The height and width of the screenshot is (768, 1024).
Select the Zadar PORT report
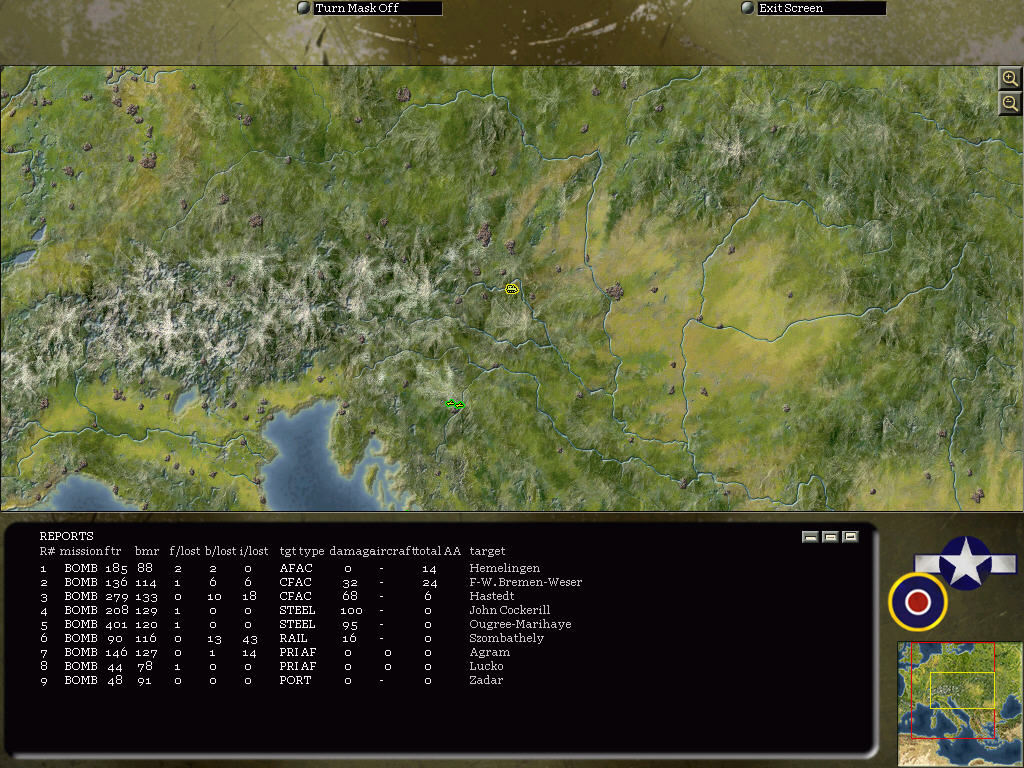[x=271, y=680]
